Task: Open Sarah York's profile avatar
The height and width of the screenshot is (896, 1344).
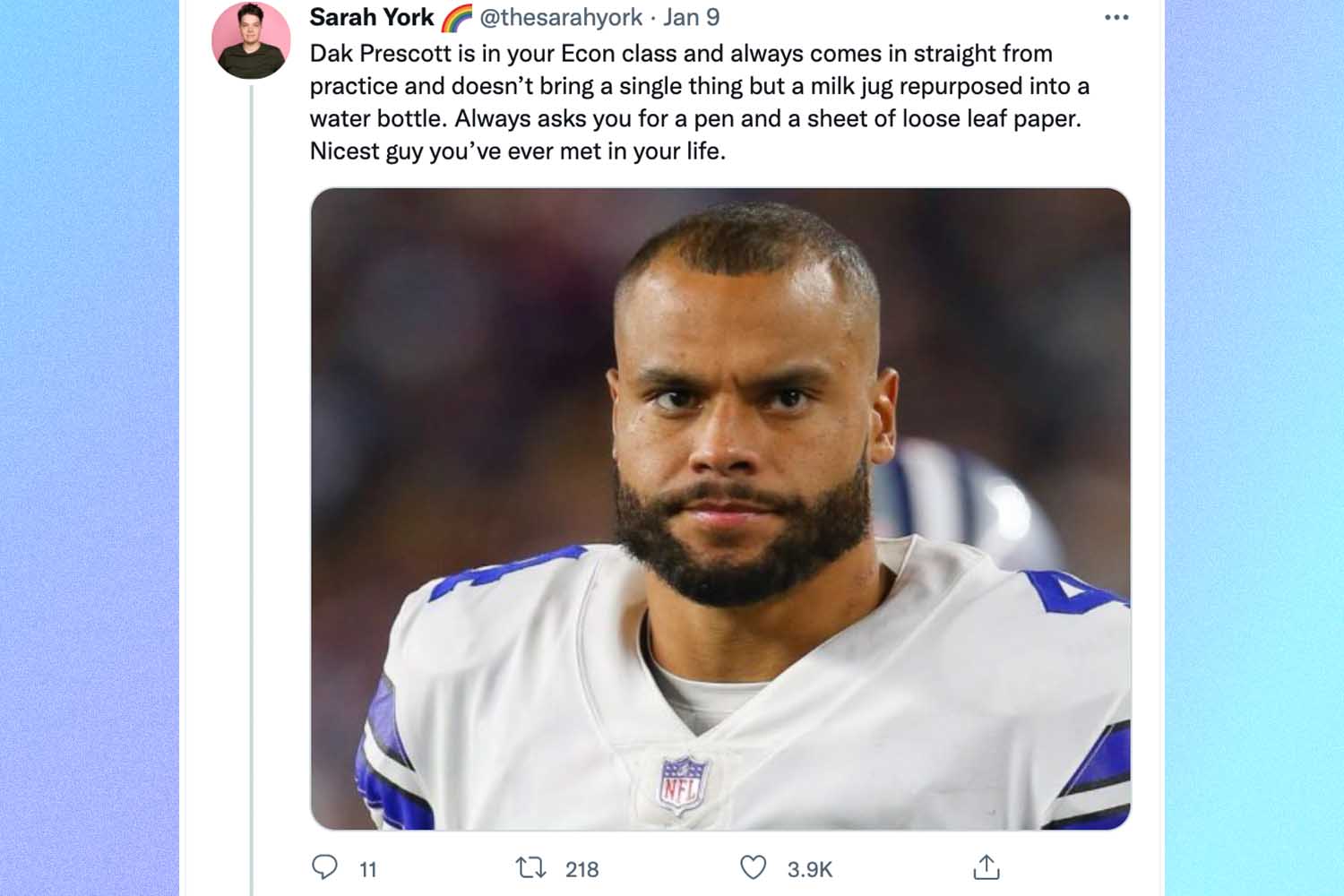Action: coord(251,40)
